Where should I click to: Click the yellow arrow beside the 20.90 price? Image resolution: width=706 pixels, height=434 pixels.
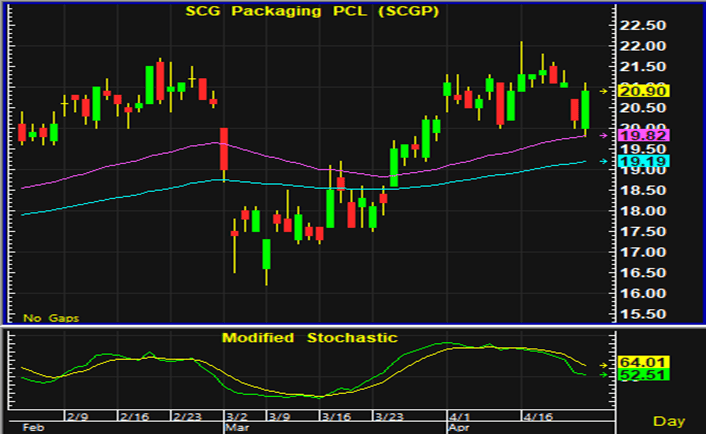pos(603,91)
